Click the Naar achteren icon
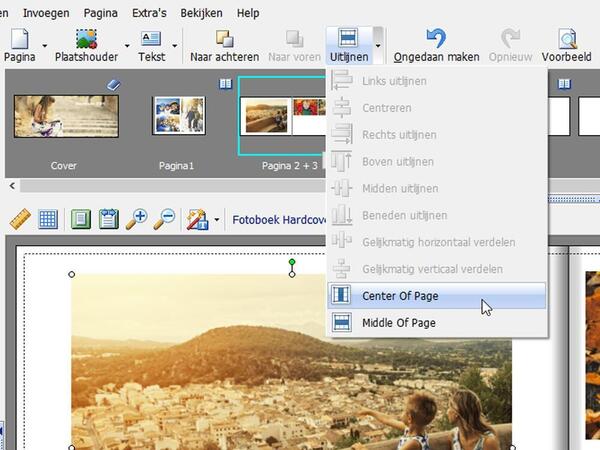600x450 pixels. point(224,39)
